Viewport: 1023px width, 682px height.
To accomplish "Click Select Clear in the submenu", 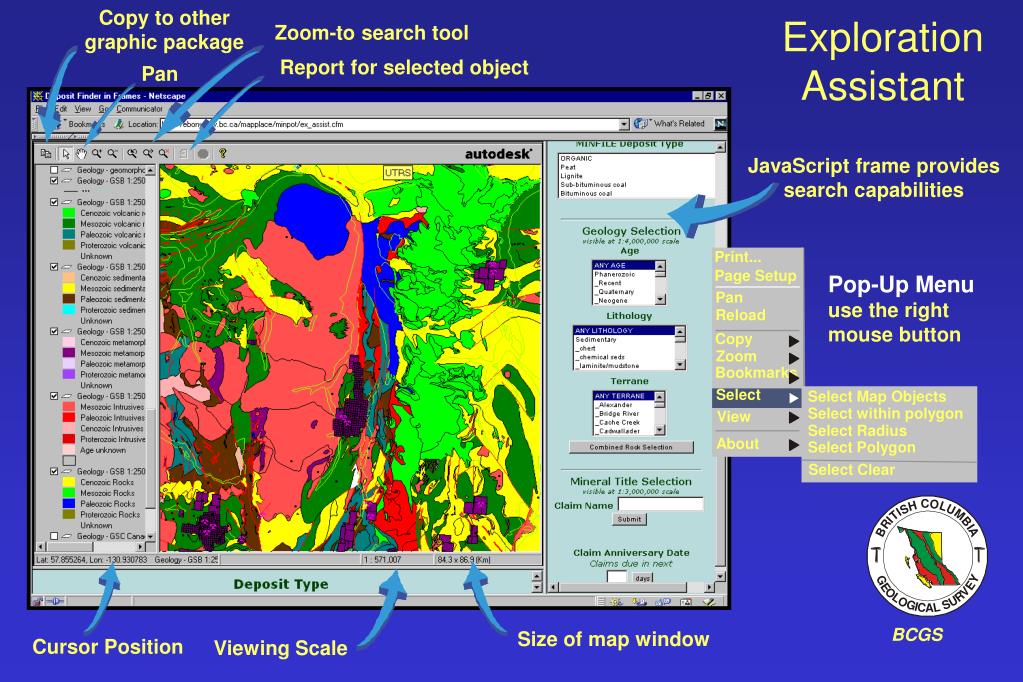I will click(852, 470).
